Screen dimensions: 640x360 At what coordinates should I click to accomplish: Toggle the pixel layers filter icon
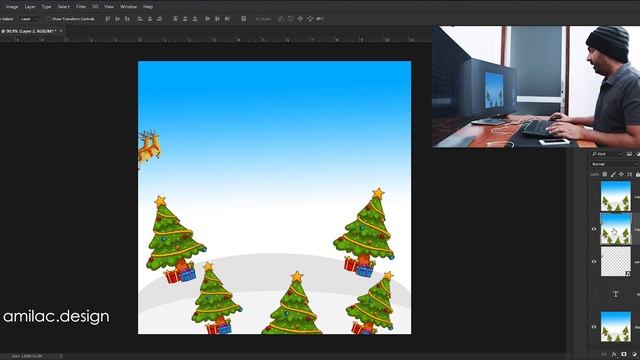[x=629, y=154]
